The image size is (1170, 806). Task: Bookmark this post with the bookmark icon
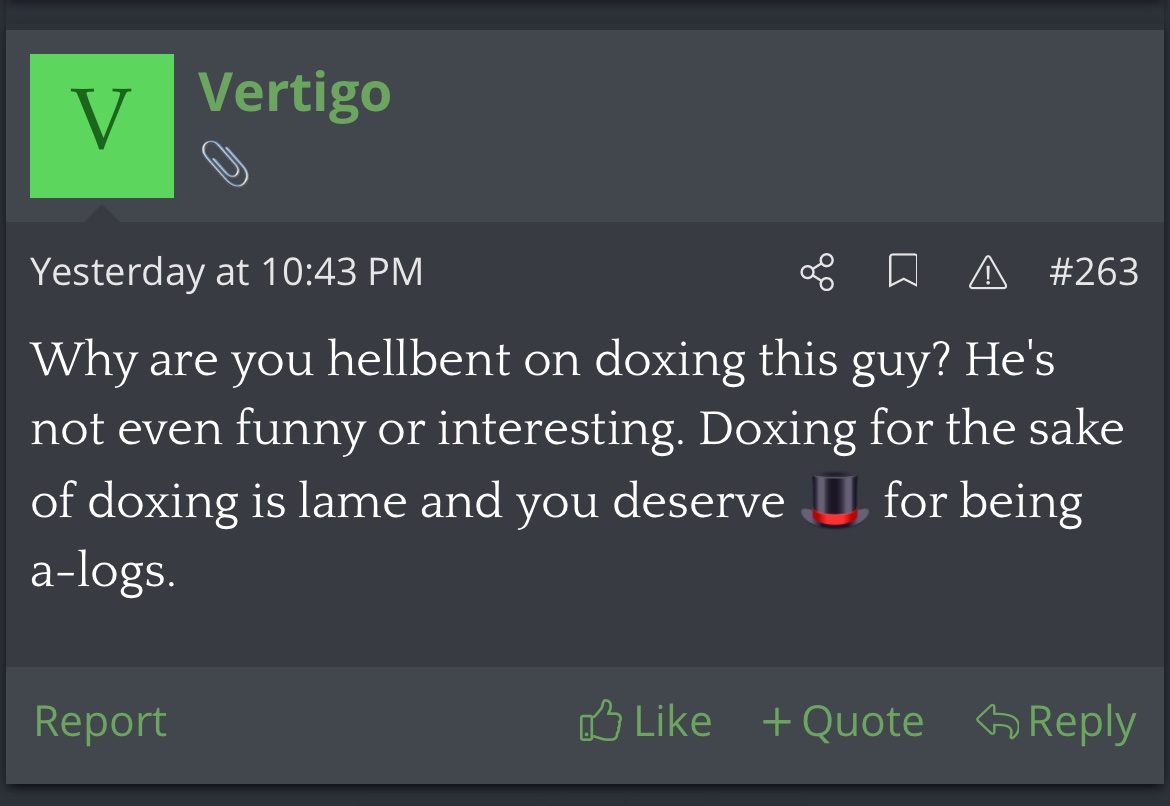point(902,271)
